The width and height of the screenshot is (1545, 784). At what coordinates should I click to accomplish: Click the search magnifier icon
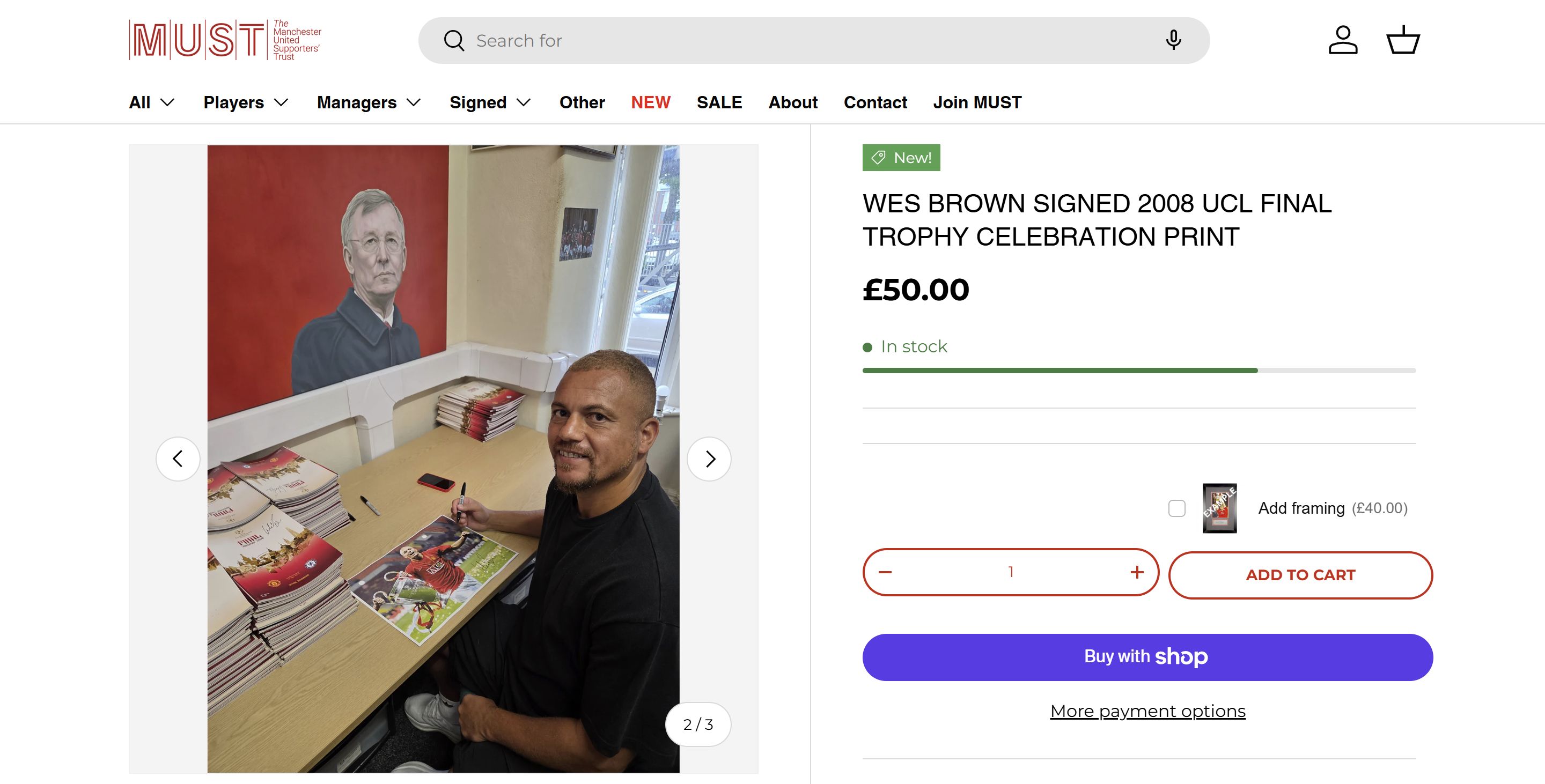pos(454,41)
